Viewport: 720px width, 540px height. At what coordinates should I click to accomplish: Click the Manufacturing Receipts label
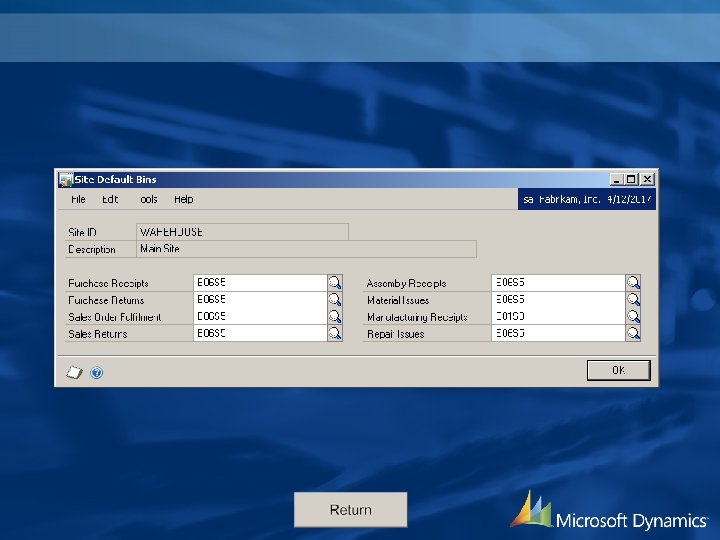(x=417, y=317)
